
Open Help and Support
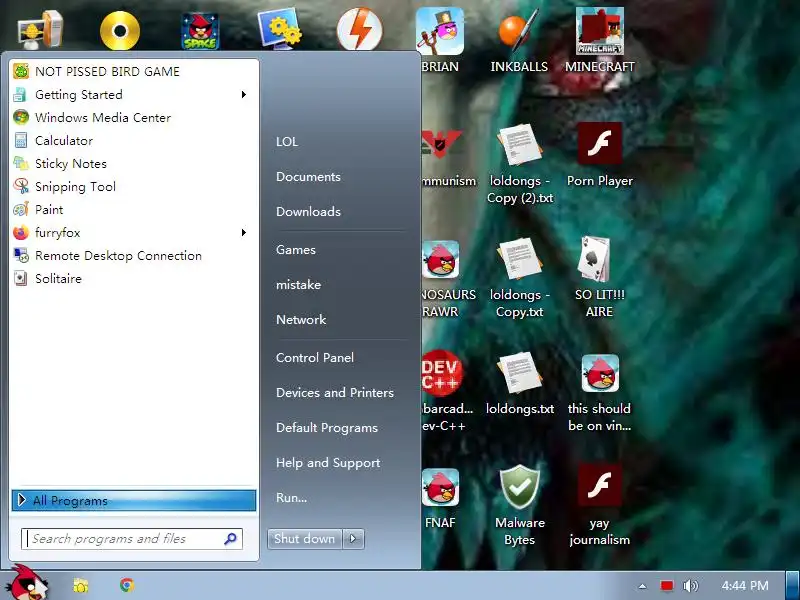tap(328, 463)
